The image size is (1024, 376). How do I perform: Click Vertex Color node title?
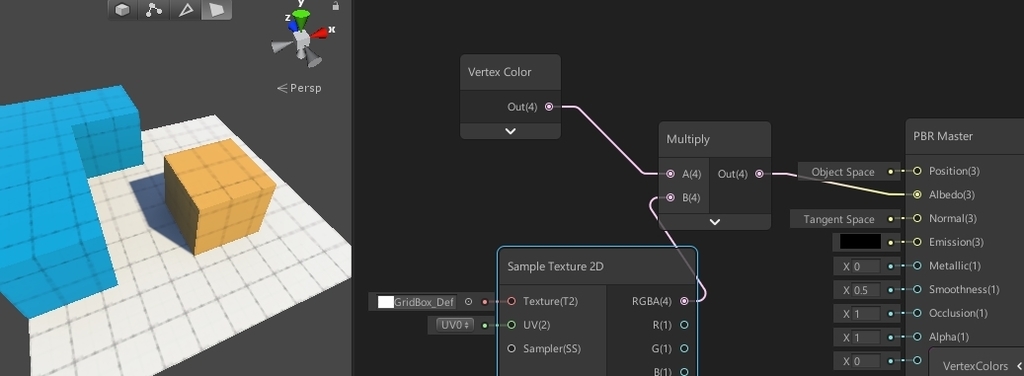(x=500, y=72)
